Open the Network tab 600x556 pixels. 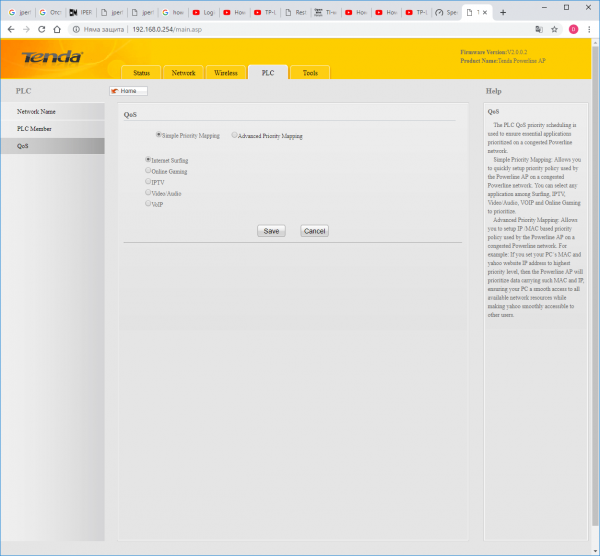[183, 73]
